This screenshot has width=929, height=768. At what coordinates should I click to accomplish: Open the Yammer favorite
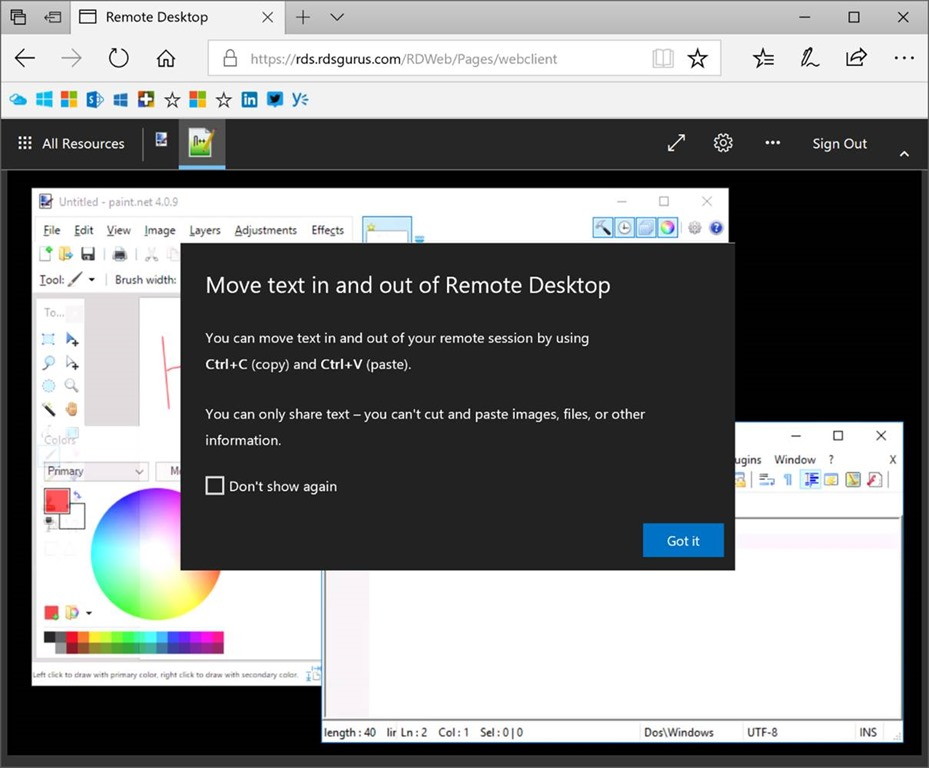[x=300, y=100]
